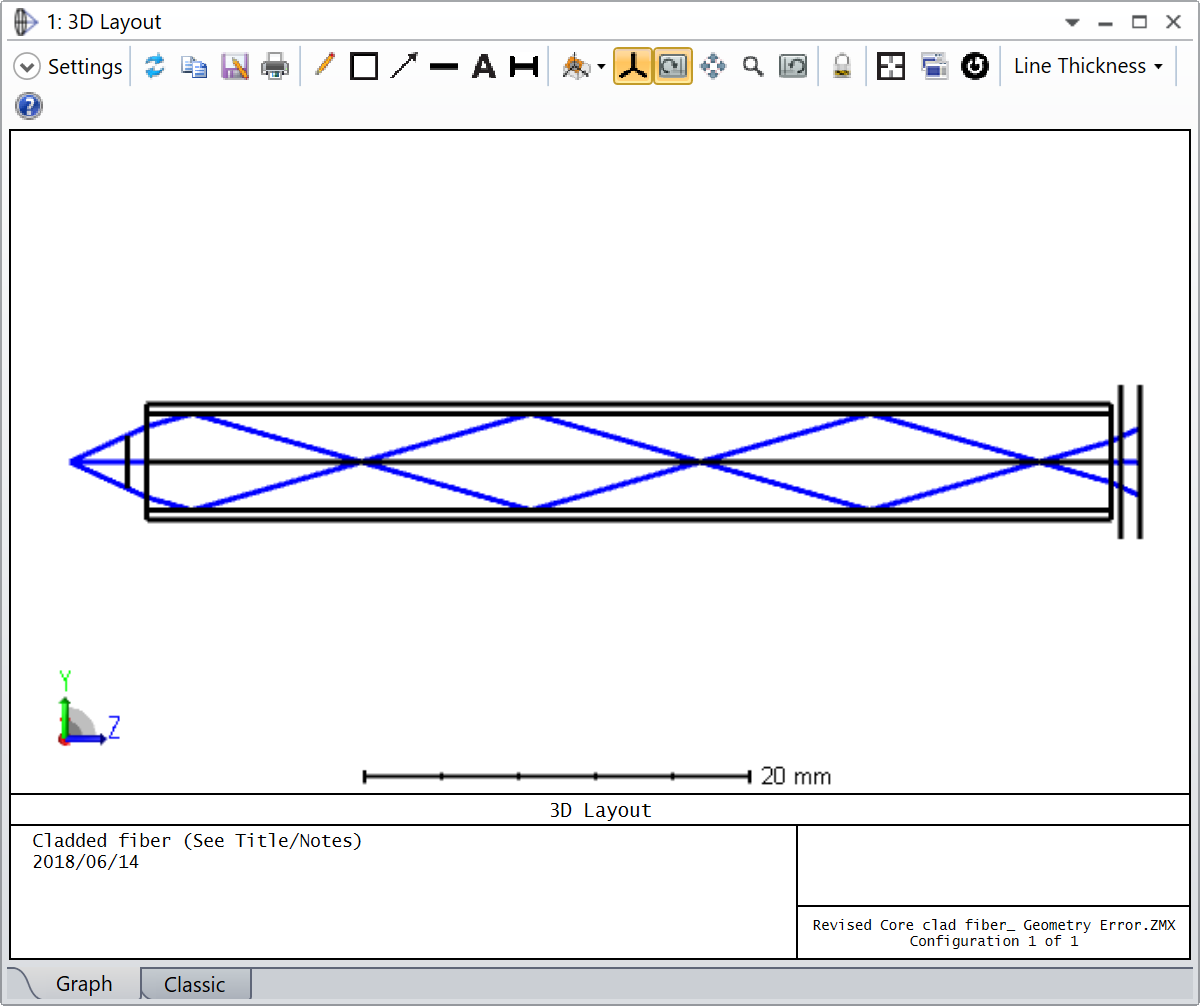
Task: Toggle the highlighted three-axis orientation button
Action: (633, 67)
